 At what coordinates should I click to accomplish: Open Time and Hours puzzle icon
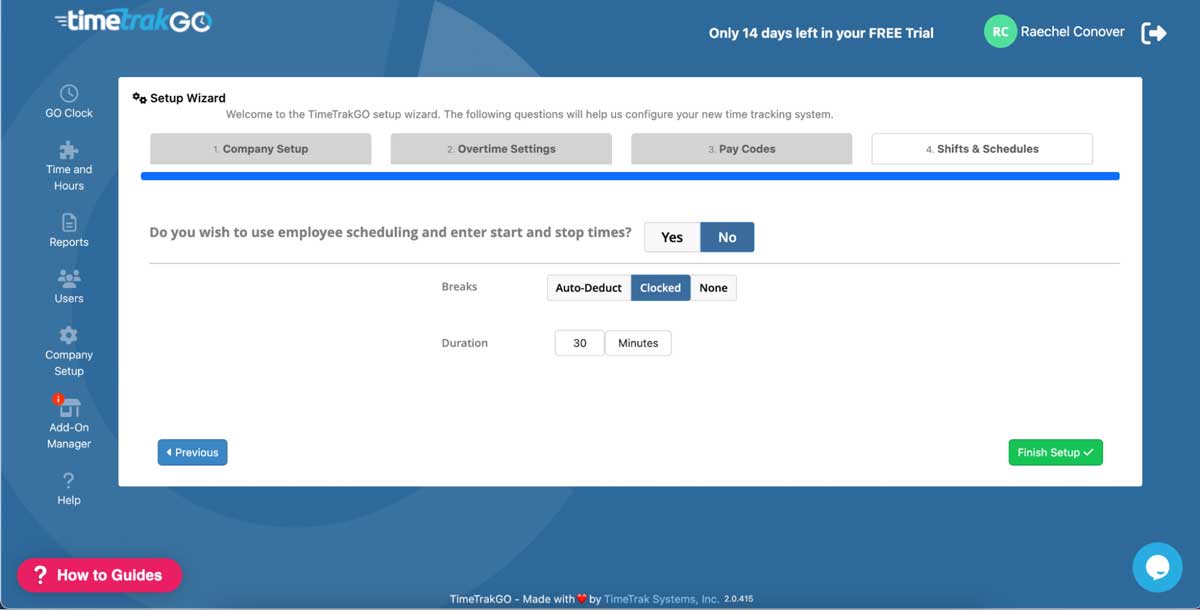69,150
